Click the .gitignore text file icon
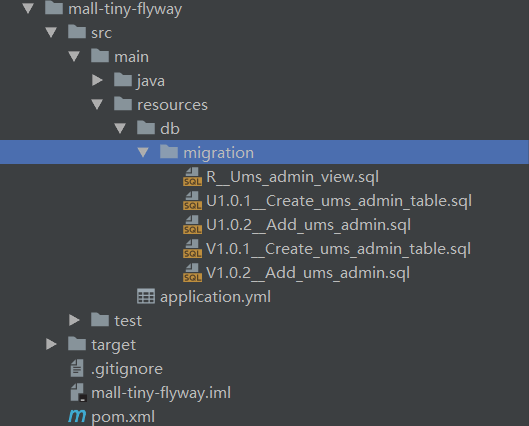529x426 pixels. click(77, 368)
